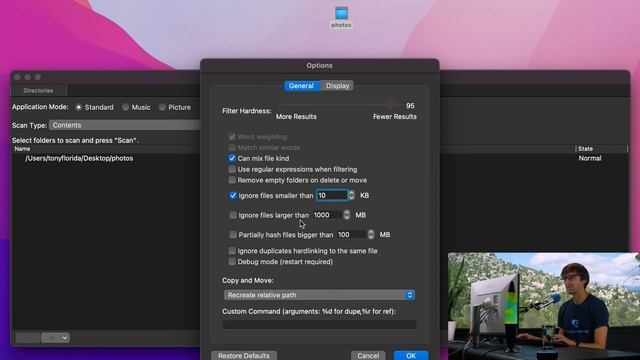Viewport: 640px width, 360px height.
Task: Click the stepper for larger-than MB value
Action: click(x=347, y=215)
